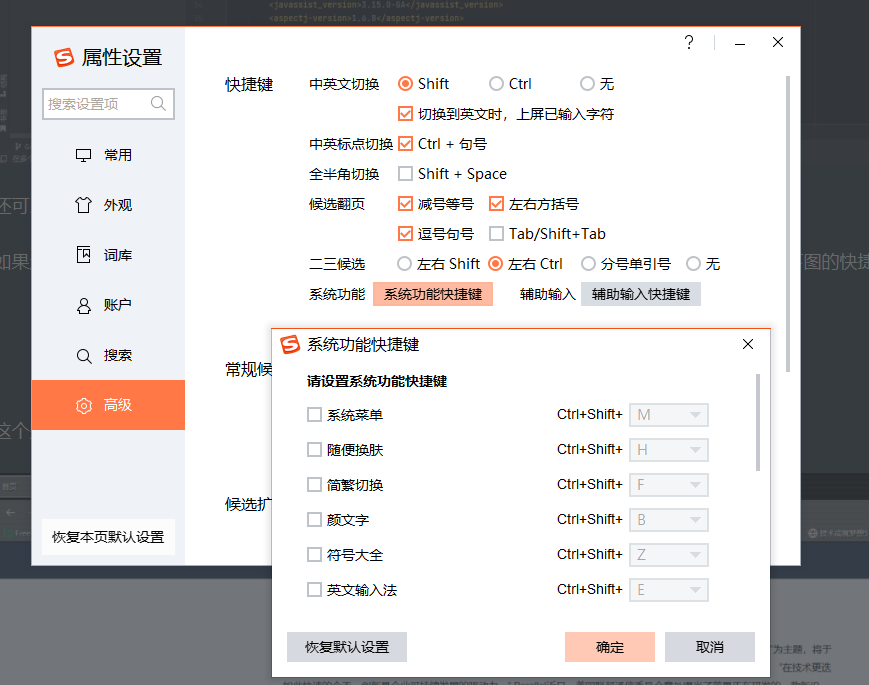Open the F key dropdown for 简繁切换
Screen dimensions: 869x685
[669, 484]
